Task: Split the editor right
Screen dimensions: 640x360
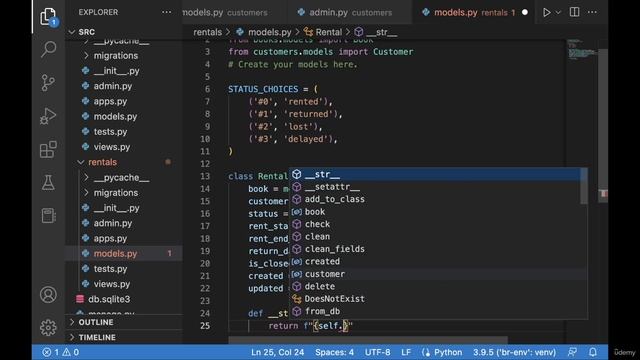Action: tap(574, 12)
